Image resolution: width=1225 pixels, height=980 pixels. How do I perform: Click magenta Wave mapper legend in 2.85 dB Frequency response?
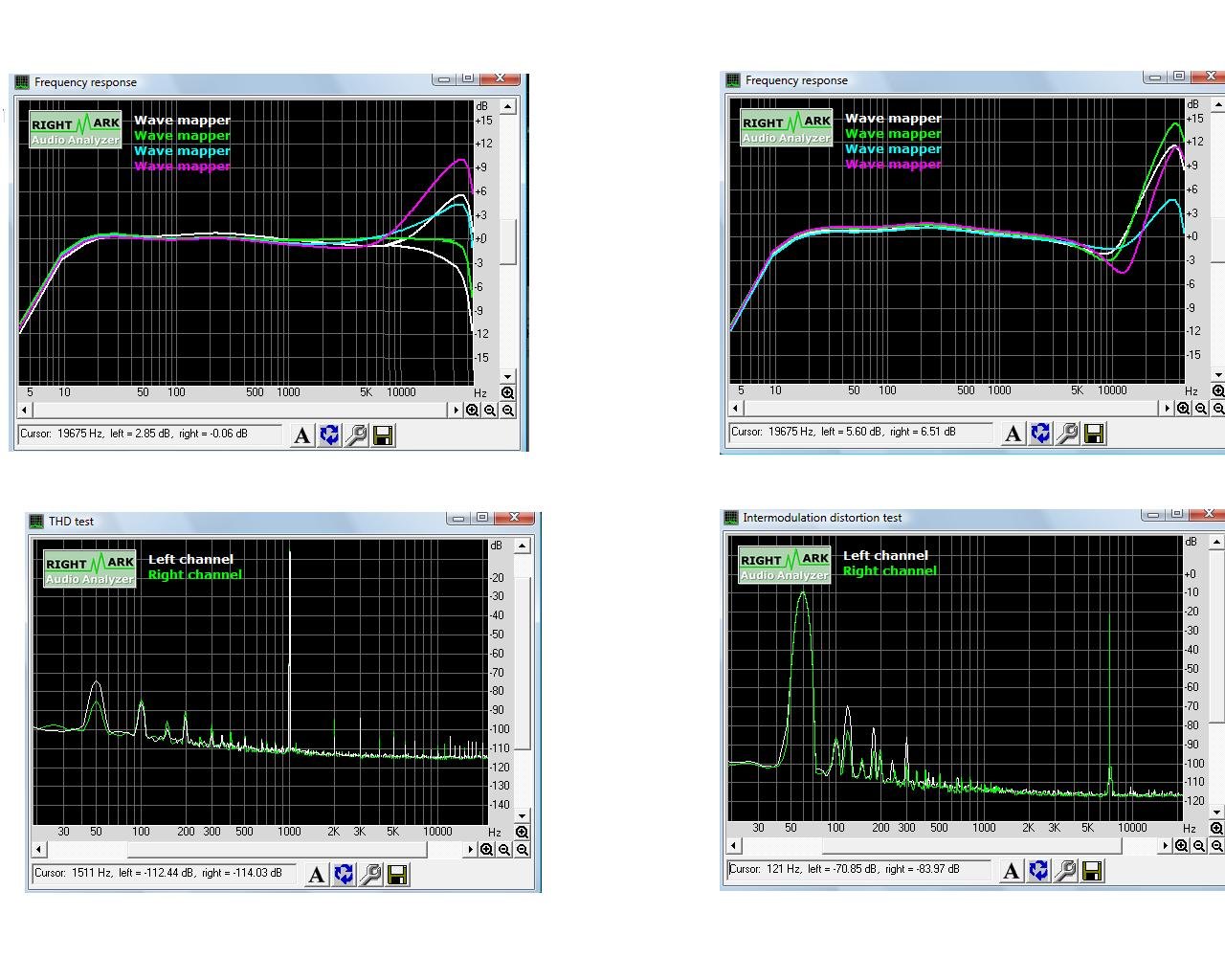point(182,167)
